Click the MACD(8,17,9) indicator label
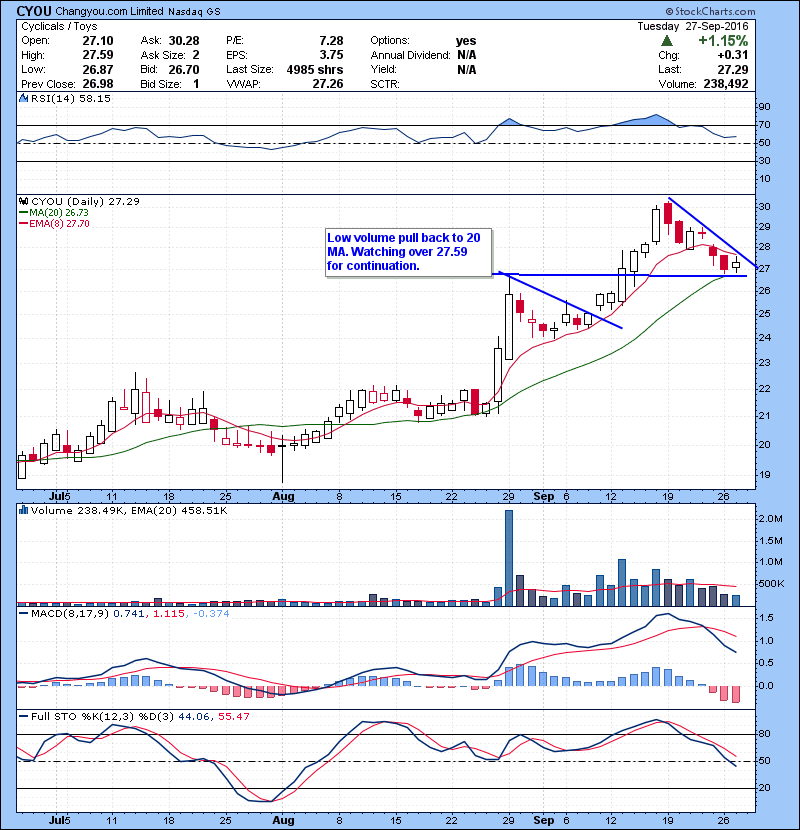 click(x=70, y=614)
